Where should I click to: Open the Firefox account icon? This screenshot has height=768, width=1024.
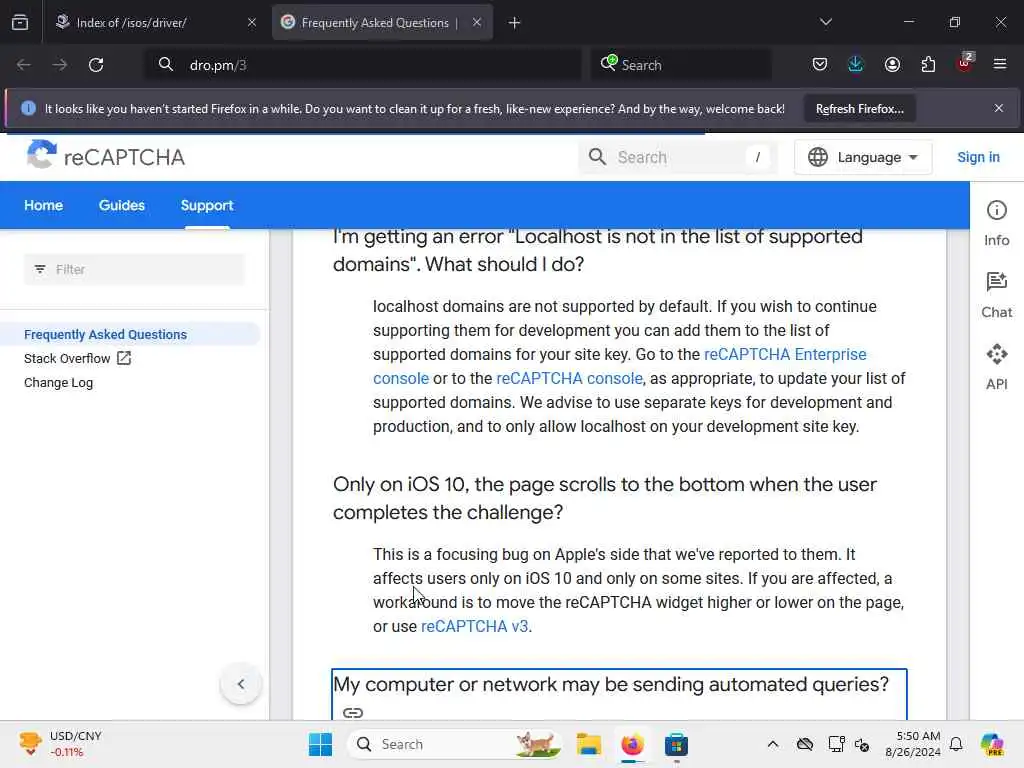click(x=892, y=65)
